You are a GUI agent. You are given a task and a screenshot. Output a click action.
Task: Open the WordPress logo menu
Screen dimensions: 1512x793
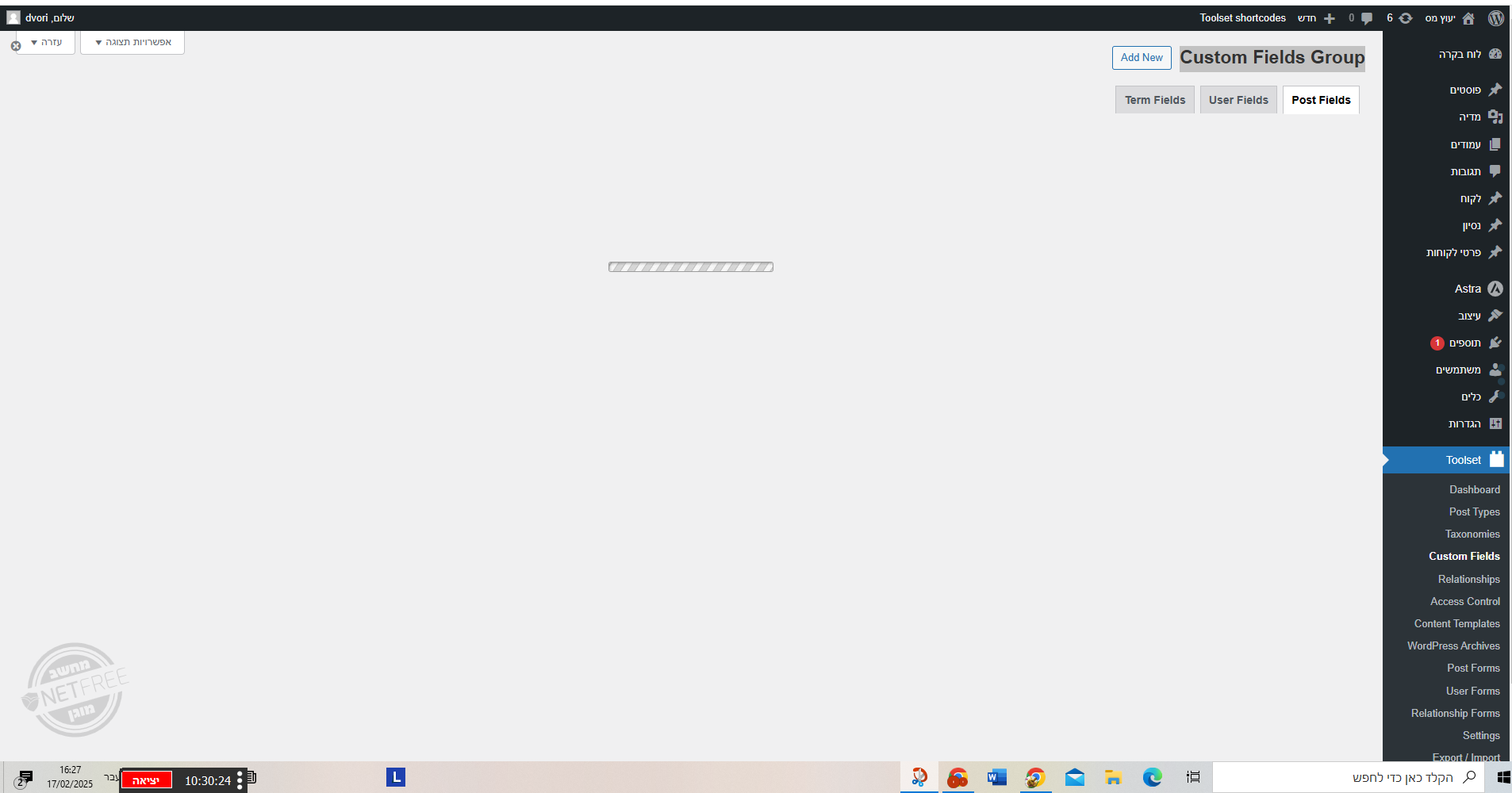point(1495,18)
